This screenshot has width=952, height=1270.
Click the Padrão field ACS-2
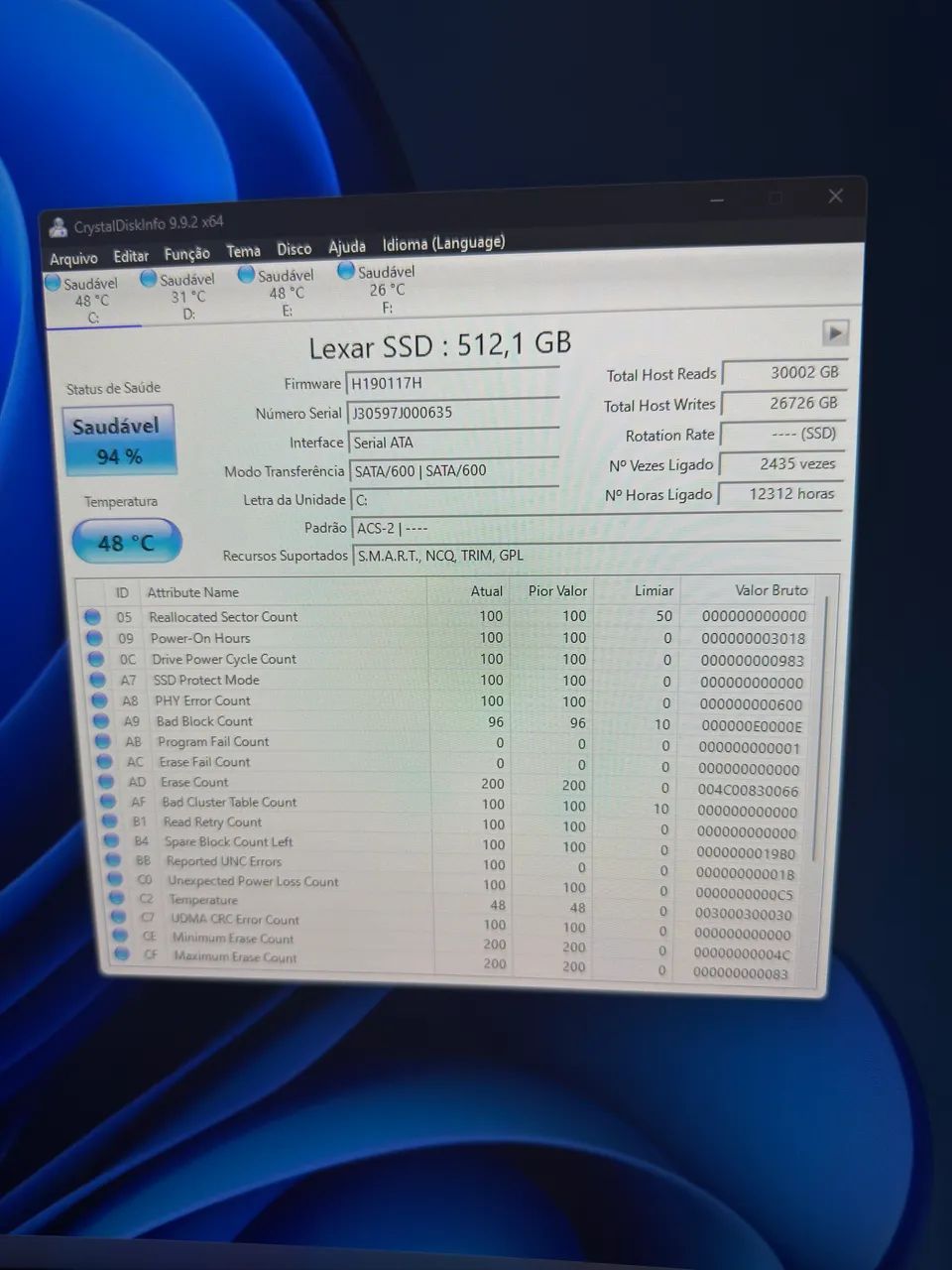click(596, 528)
